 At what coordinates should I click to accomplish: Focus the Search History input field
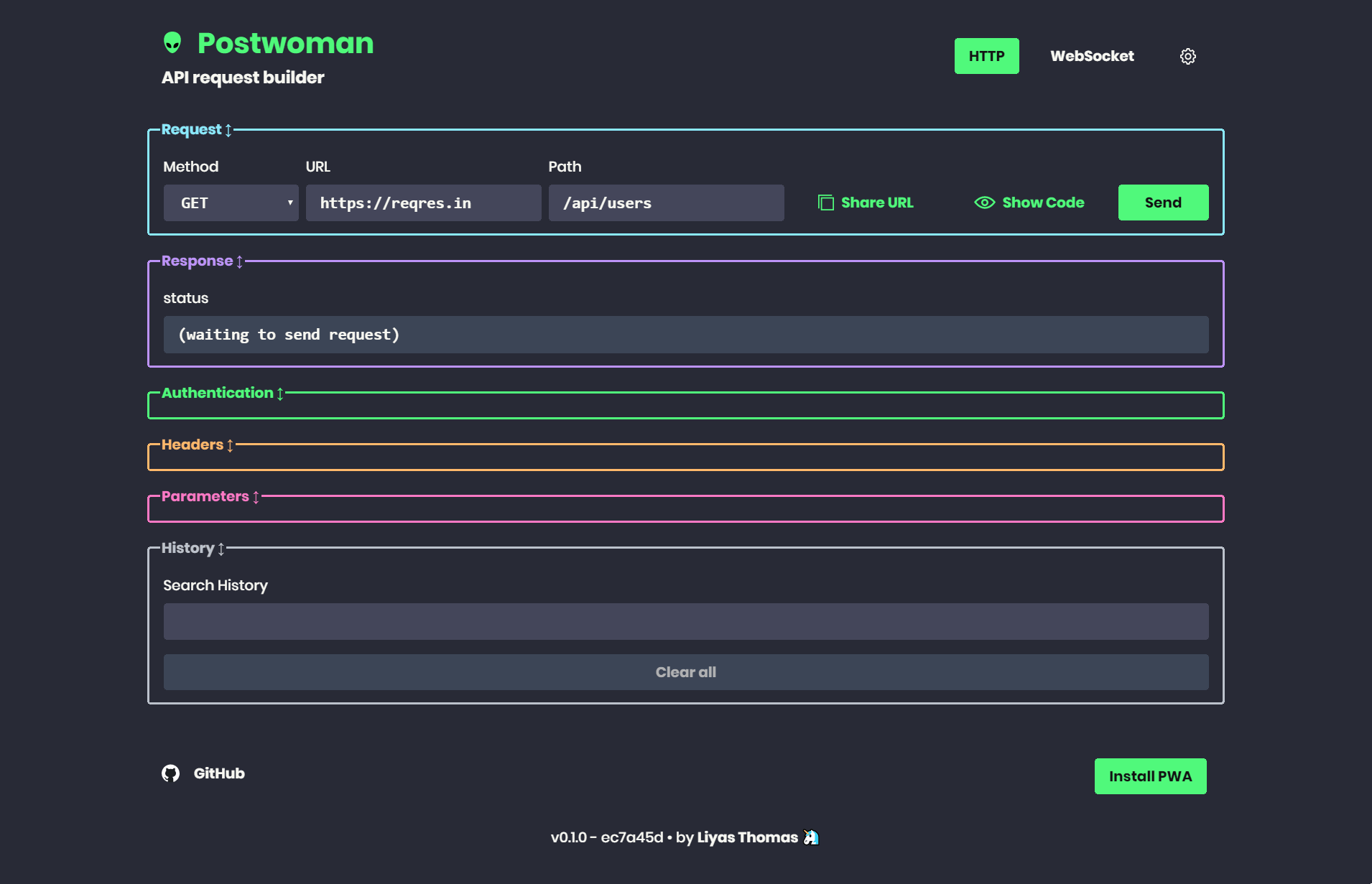click(685, 621)
